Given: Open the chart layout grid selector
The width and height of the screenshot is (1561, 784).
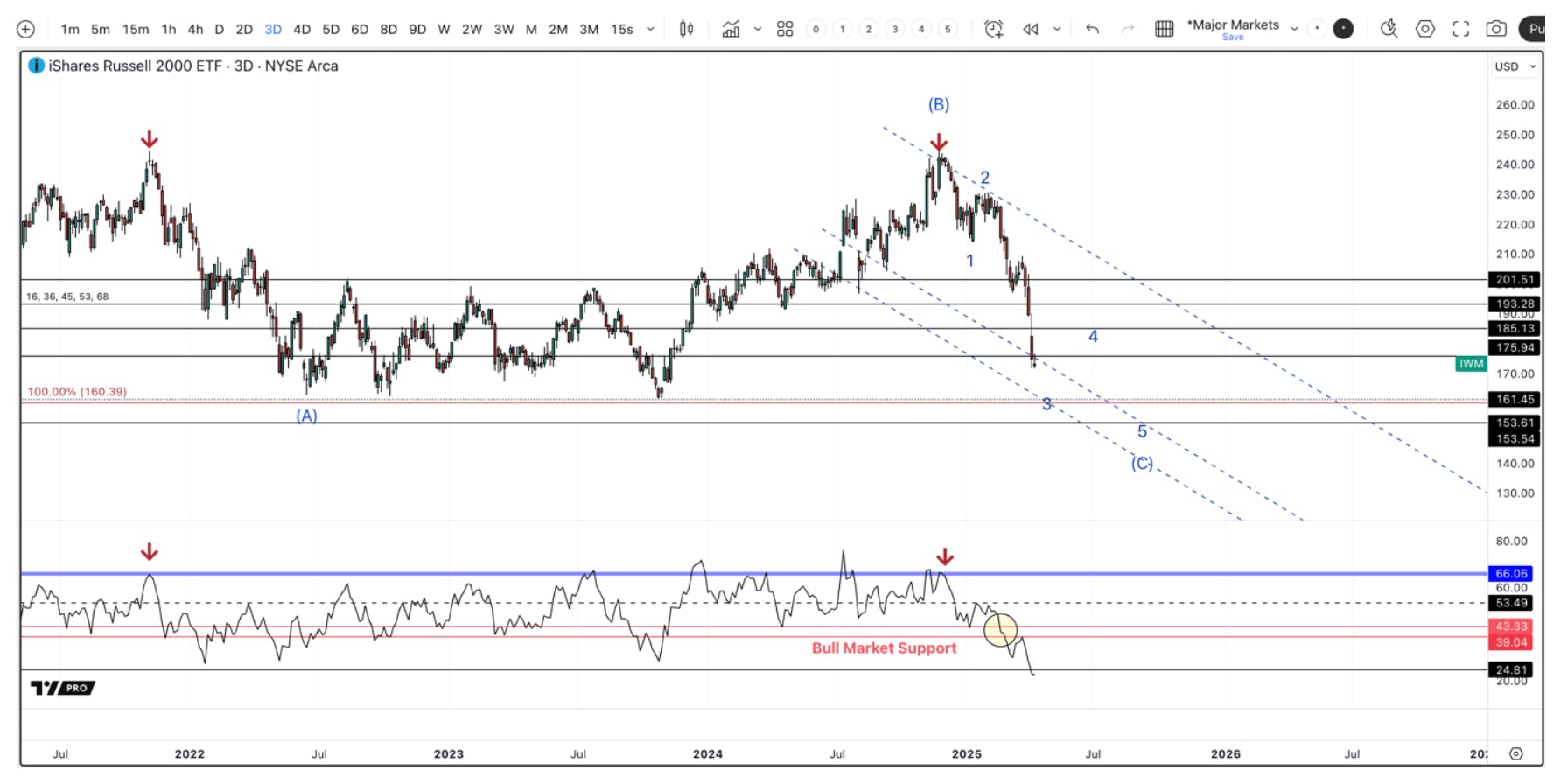Looking at the screenshot, I should (1164, 29).
